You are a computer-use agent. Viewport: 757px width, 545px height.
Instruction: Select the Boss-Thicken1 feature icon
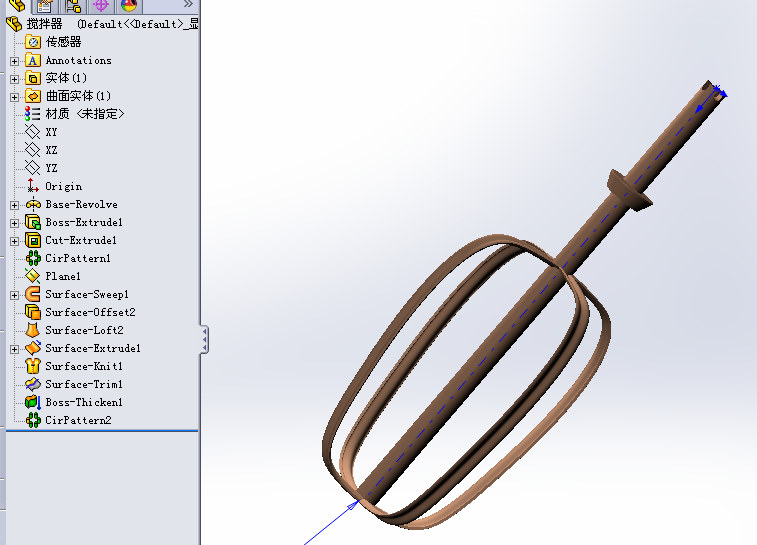coord(33,402)
